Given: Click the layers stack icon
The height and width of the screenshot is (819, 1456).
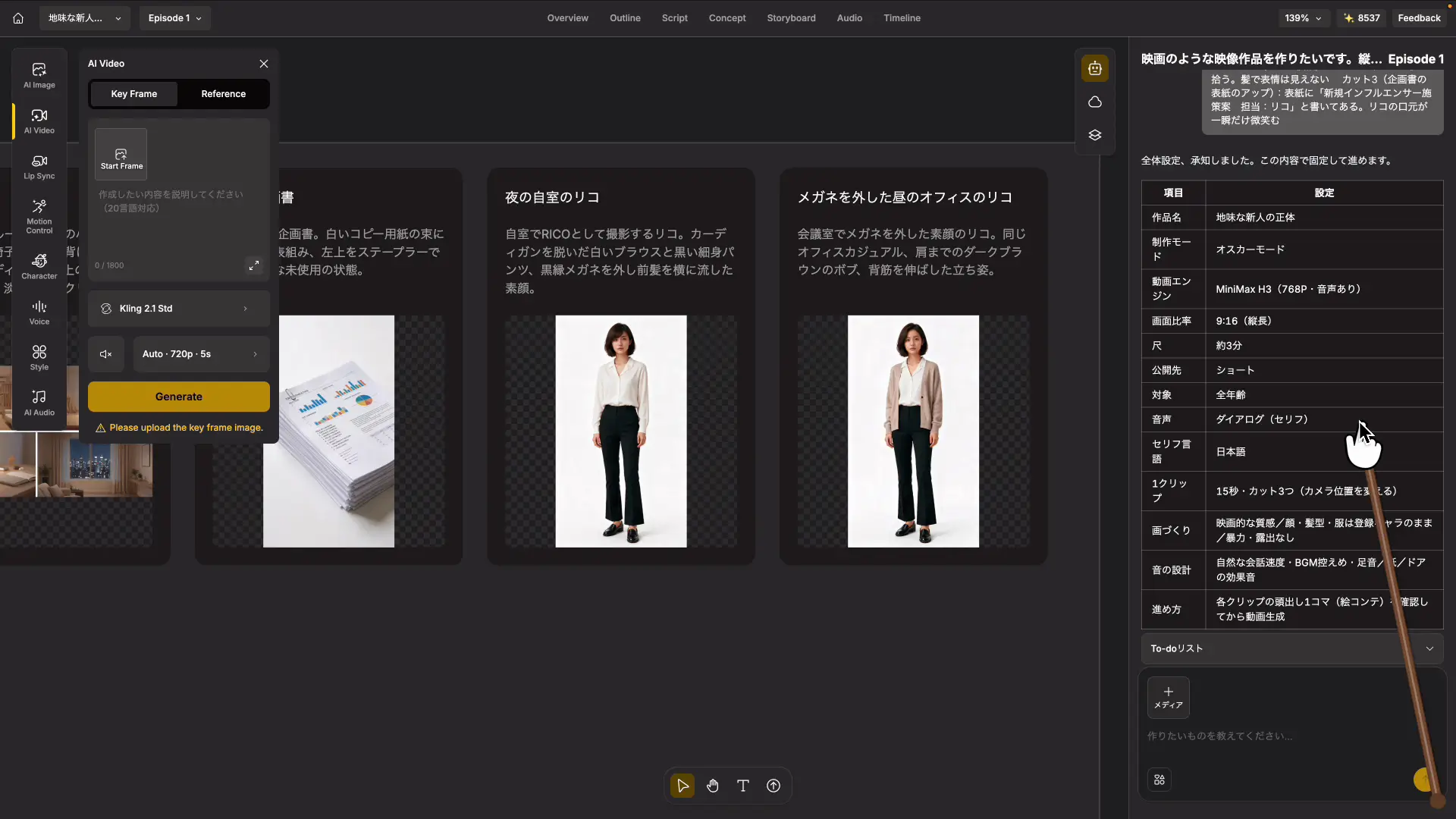Looking at the screenshot, I should pos(1095,135).
